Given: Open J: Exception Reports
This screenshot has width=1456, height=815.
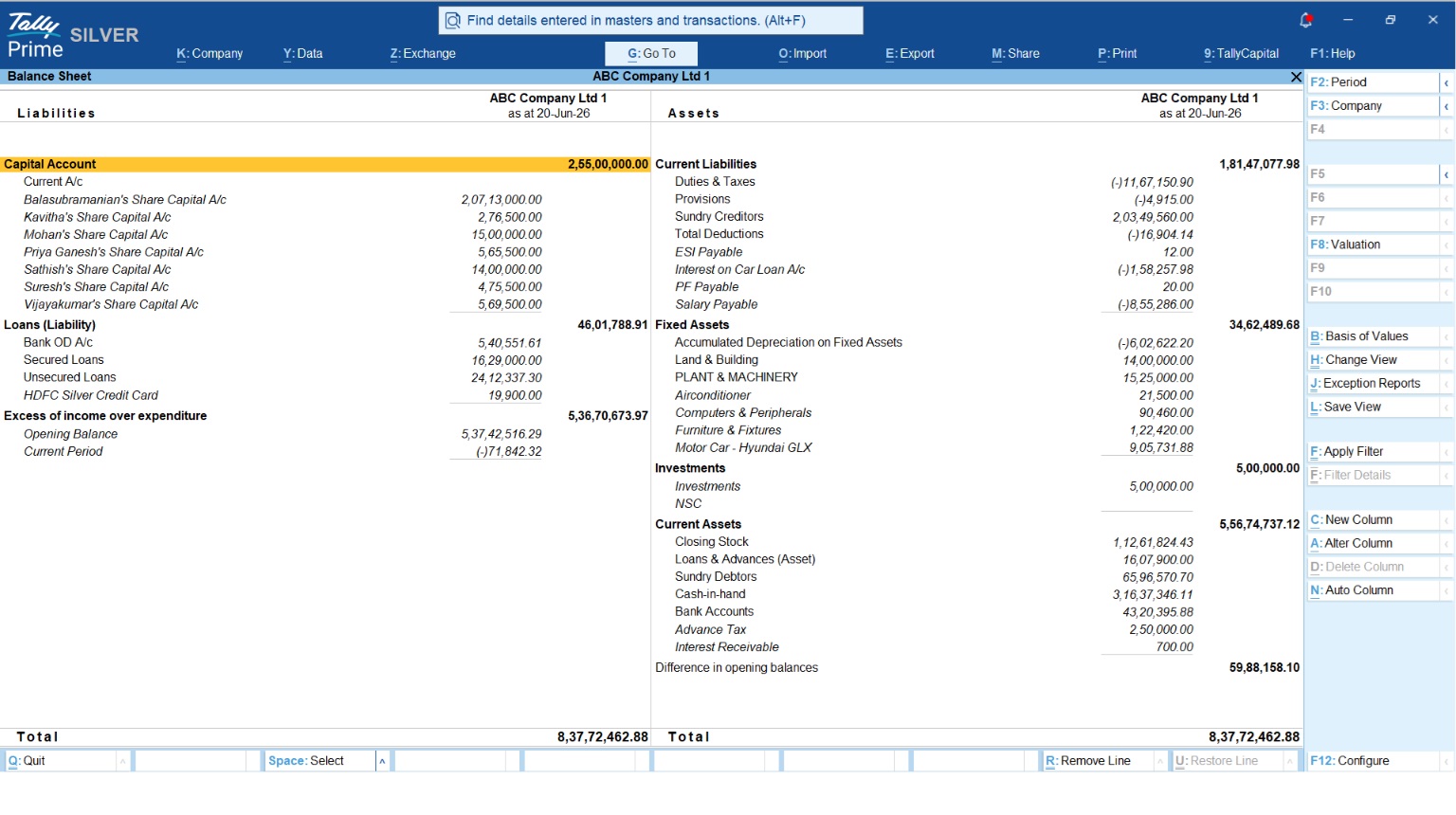Looking at the screenshot, I should pyautogui.click(x=1374, y=384).
